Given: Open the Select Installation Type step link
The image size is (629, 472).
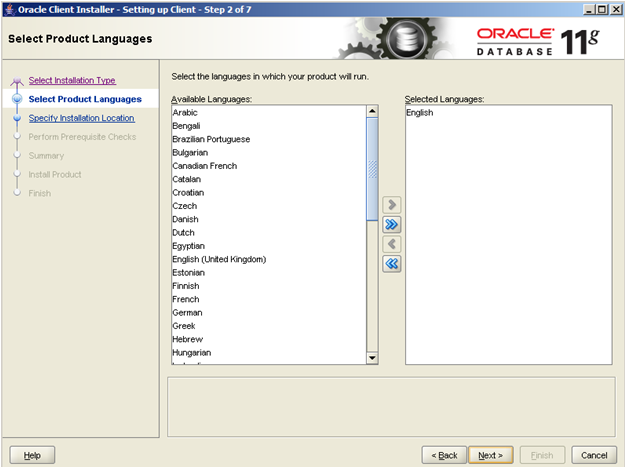Looking at the screenshot, I should click(72, 80).
